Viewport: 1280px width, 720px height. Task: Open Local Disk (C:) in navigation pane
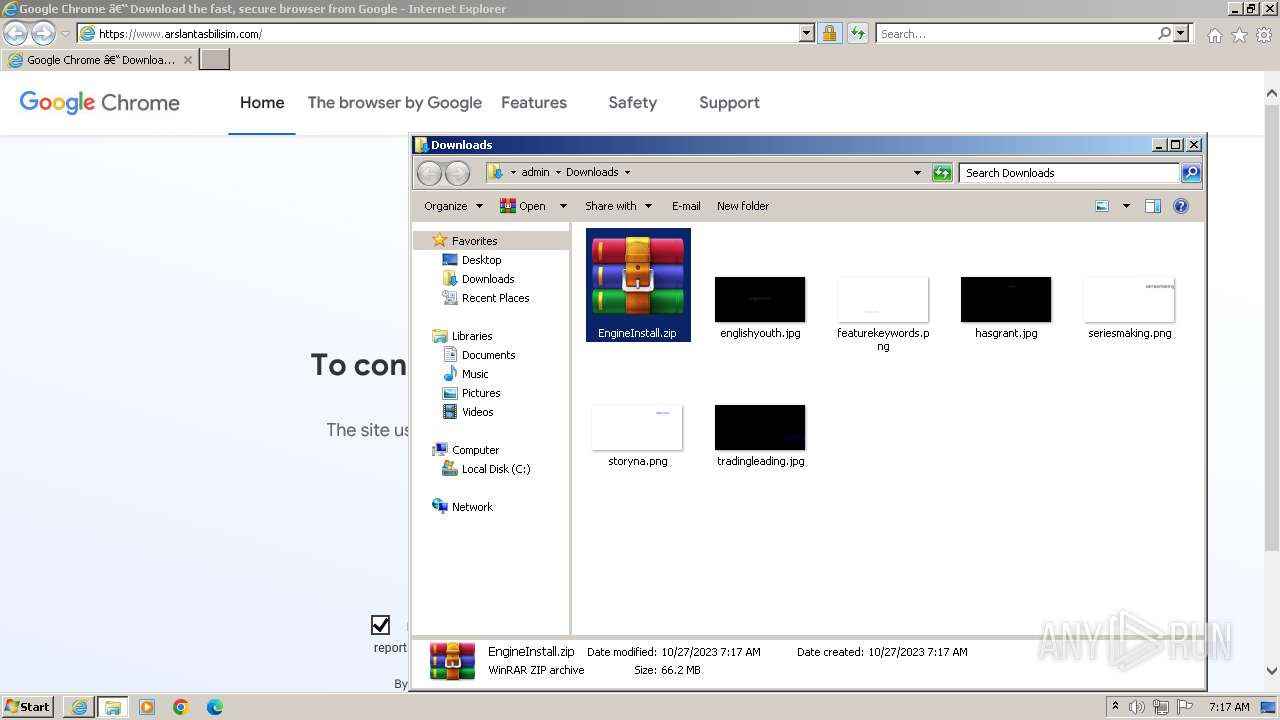[496, 469]
